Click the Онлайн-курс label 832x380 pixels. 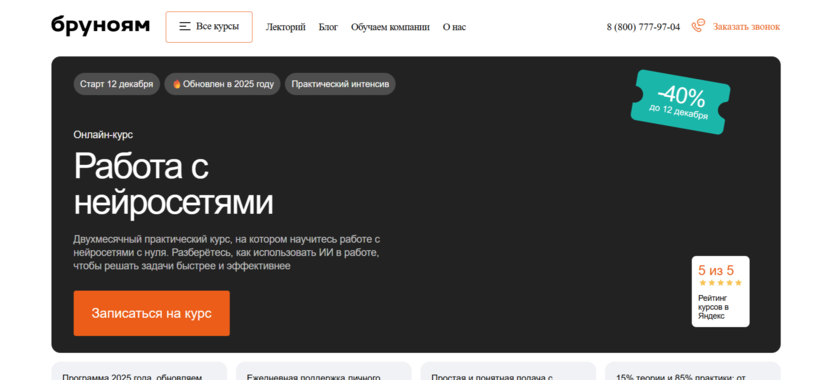coord(103,135)
